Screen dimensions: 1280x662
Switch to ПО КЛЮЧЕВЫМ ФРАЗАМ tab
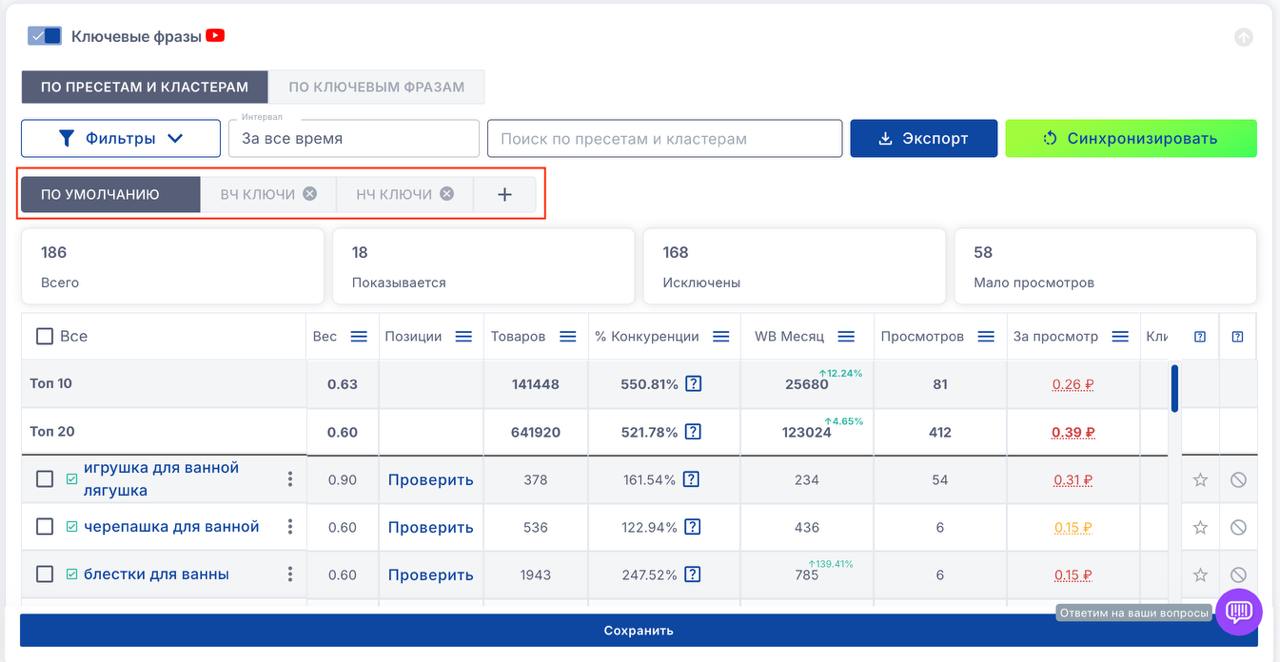click(x=376, y=87)
